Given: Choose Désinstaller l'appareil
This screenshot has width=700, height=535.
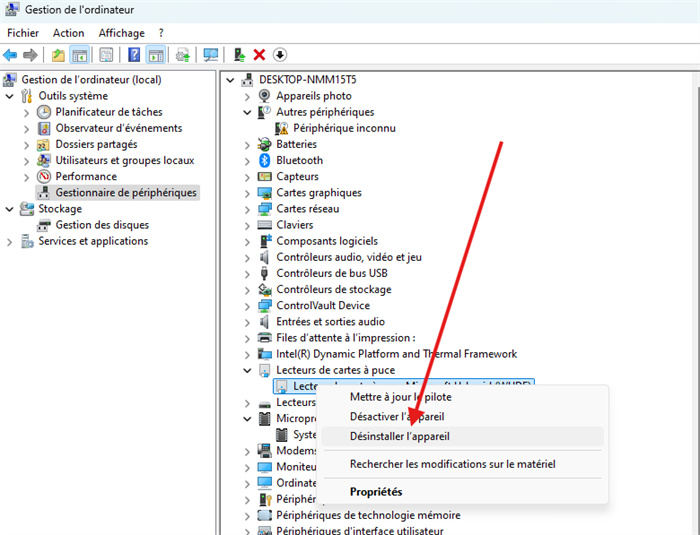Looking at the screenshot, I should [462, 436].
